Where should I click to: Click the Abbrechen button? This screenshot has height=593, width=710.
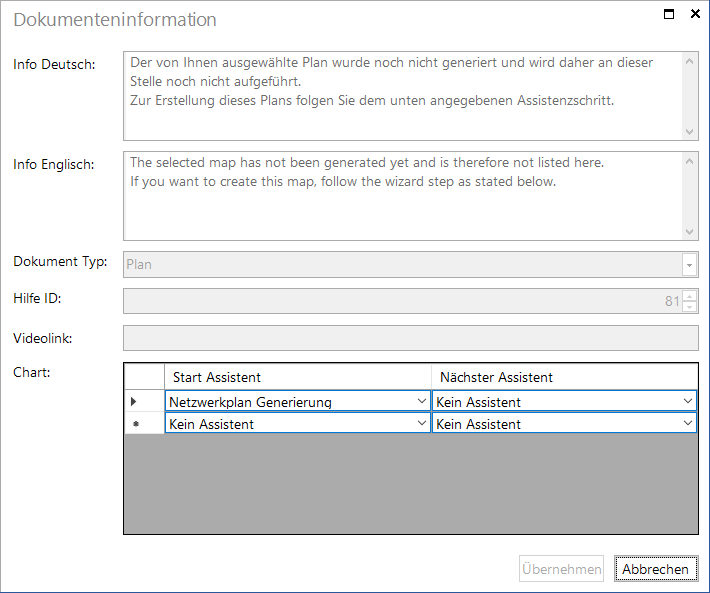(656, 569)
